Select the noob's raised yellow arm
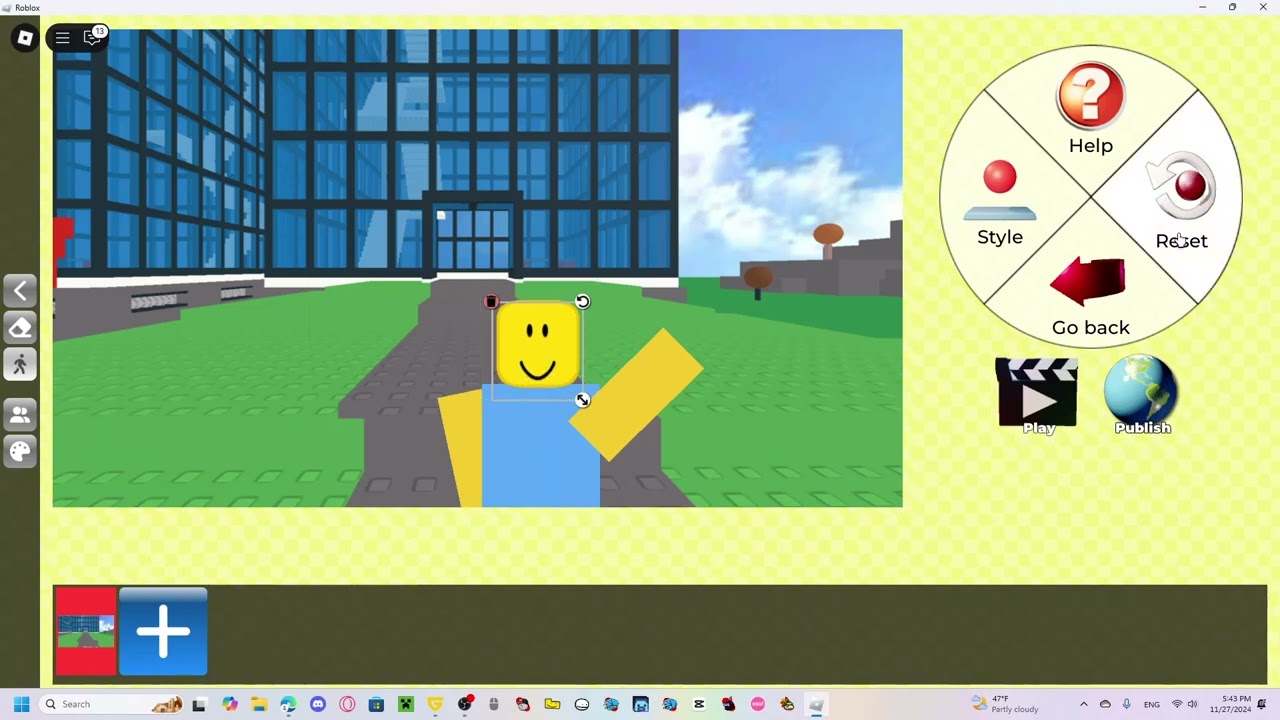Image resolution: width=1280 pixels, height=720 pixels. point(637,394)
